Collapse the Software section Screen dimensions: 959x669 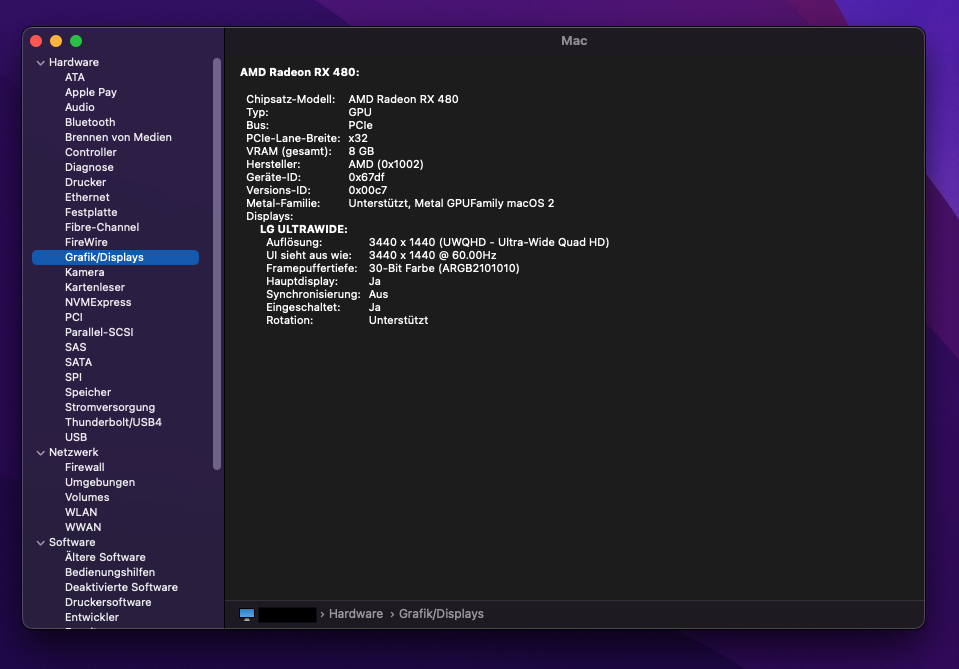point(40,542)
